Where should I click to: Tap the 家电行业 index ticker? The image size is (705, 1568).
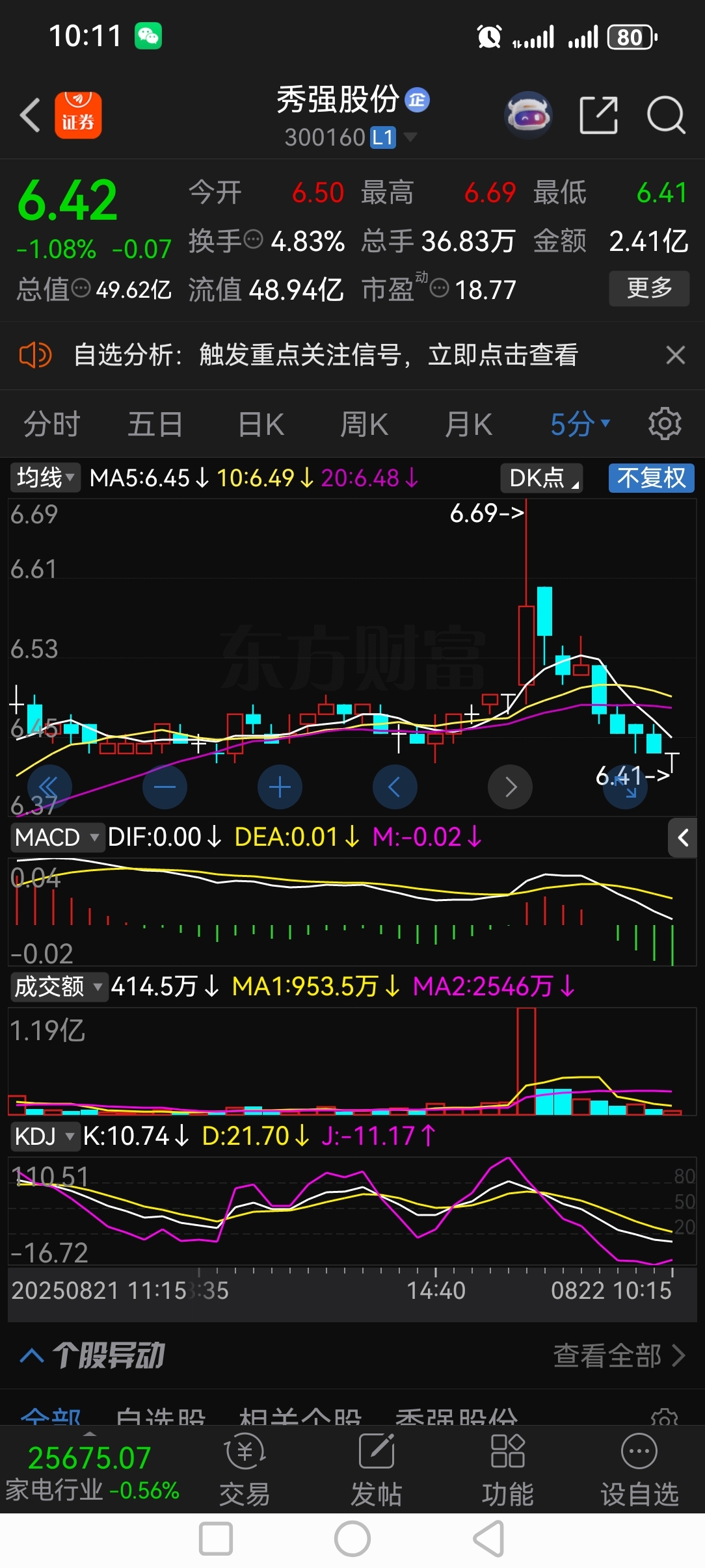pyautogui.click(x=92, y=1473)
